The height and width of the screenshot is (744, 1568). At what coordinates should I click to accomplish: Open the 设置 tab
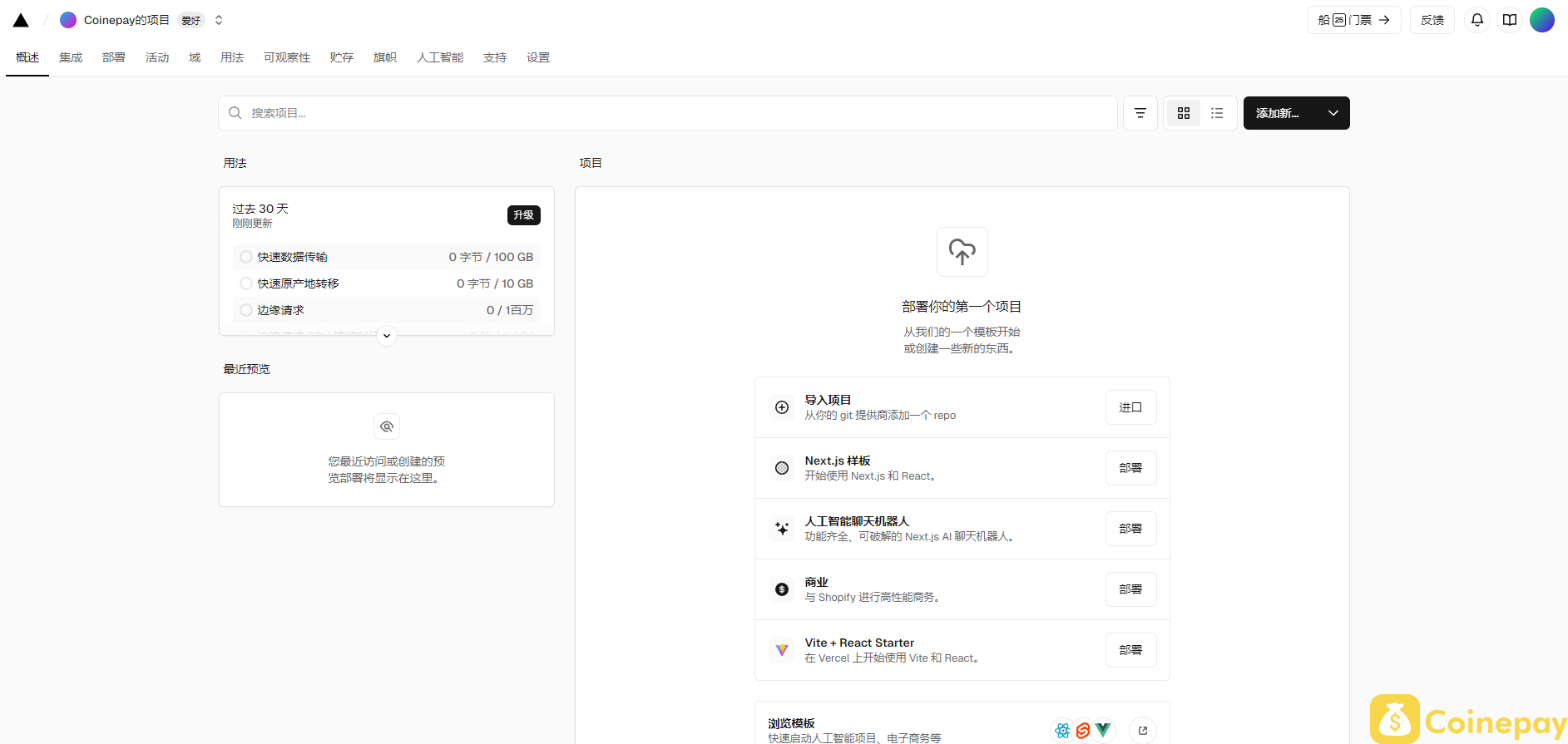click(x=538, y=57)
